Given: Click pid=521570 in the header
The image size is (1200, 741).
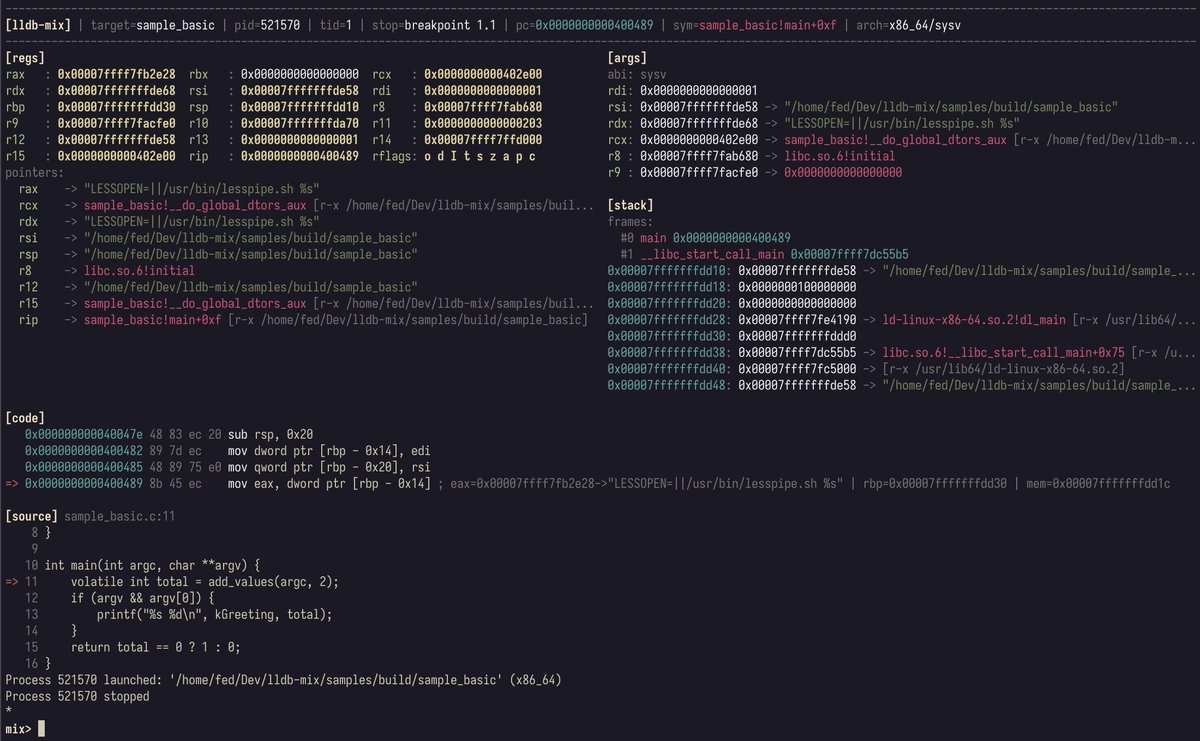Looking at the screenshot, I should (x=266, y=24).
